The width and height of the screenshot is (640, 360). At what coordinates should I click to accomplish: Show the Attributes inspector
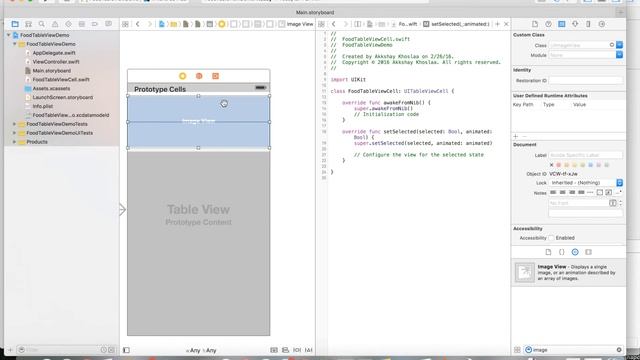tap(575, 24)
